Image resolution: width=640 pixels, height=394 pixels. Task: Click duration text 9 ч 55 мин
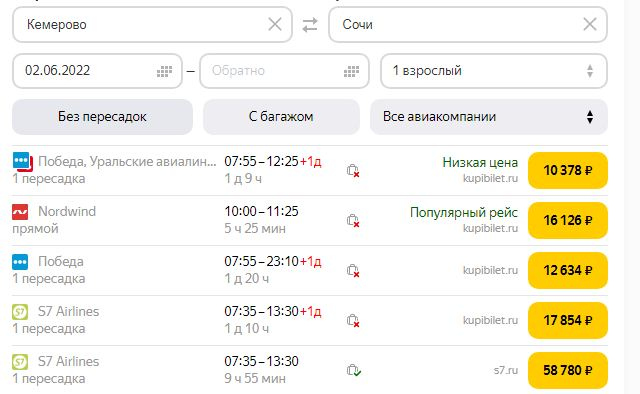pos(255,378)
